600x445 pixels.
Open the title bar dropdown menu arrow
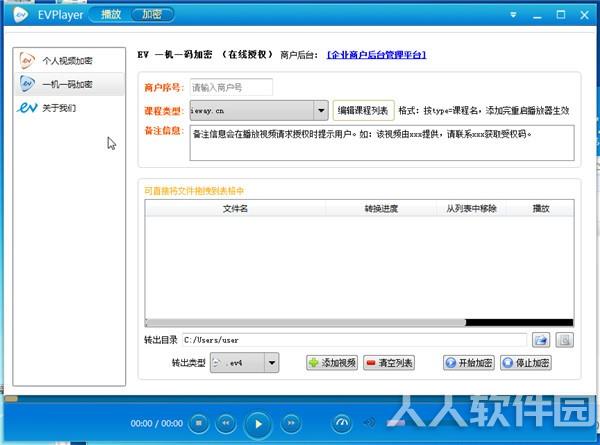click(x=514, y=15)
